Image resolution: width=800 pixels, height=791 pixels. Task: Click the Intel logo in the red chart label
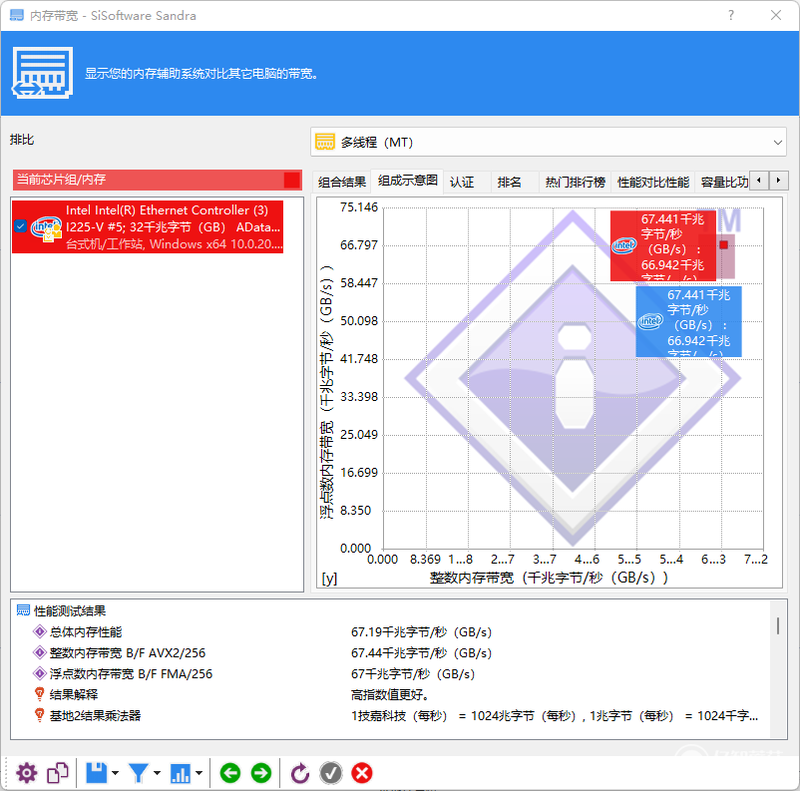(x=623, y=246)
